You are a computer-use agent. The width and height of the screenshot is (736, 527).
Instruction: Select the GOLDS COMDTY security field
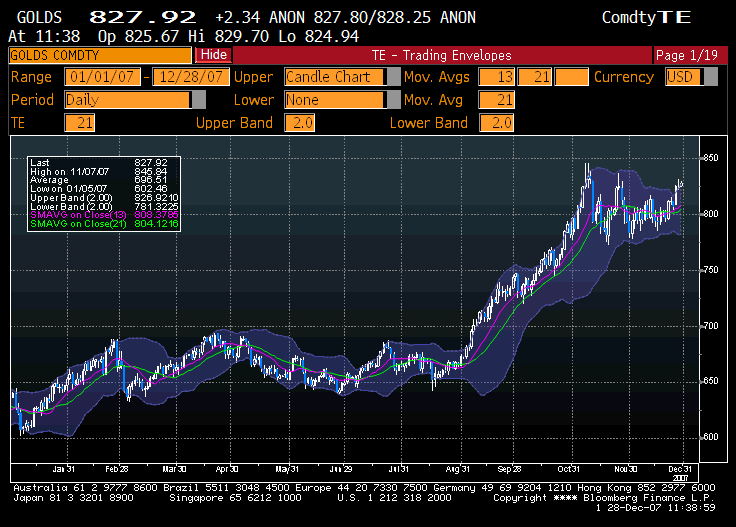(100, 55)
